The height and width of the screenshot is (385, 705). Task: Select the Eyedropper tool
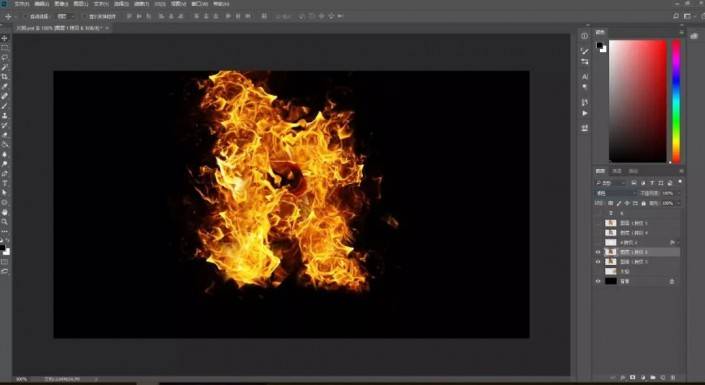tap(5, 86)
